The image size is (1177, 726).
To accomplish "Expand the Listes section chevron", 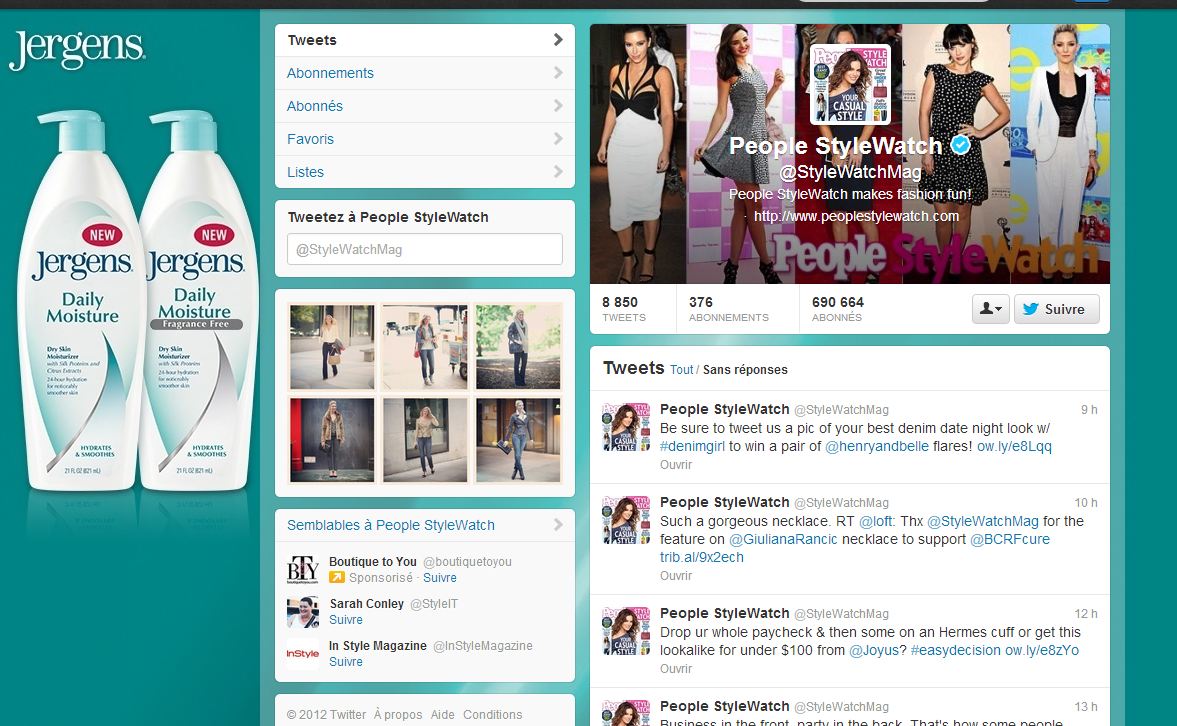I will (558, 172).
